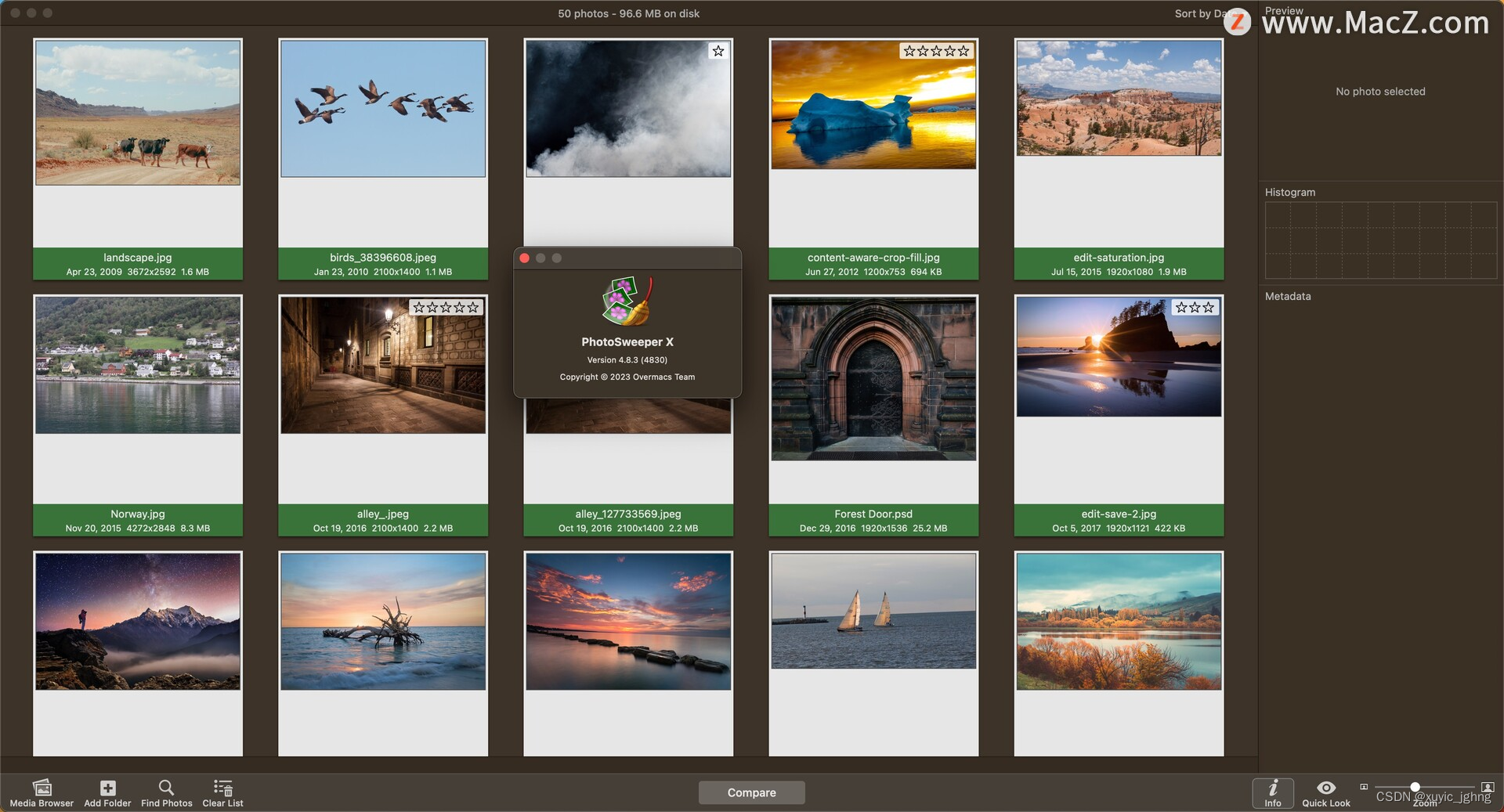Select the dark smoke cloud photo

point(628,109)
